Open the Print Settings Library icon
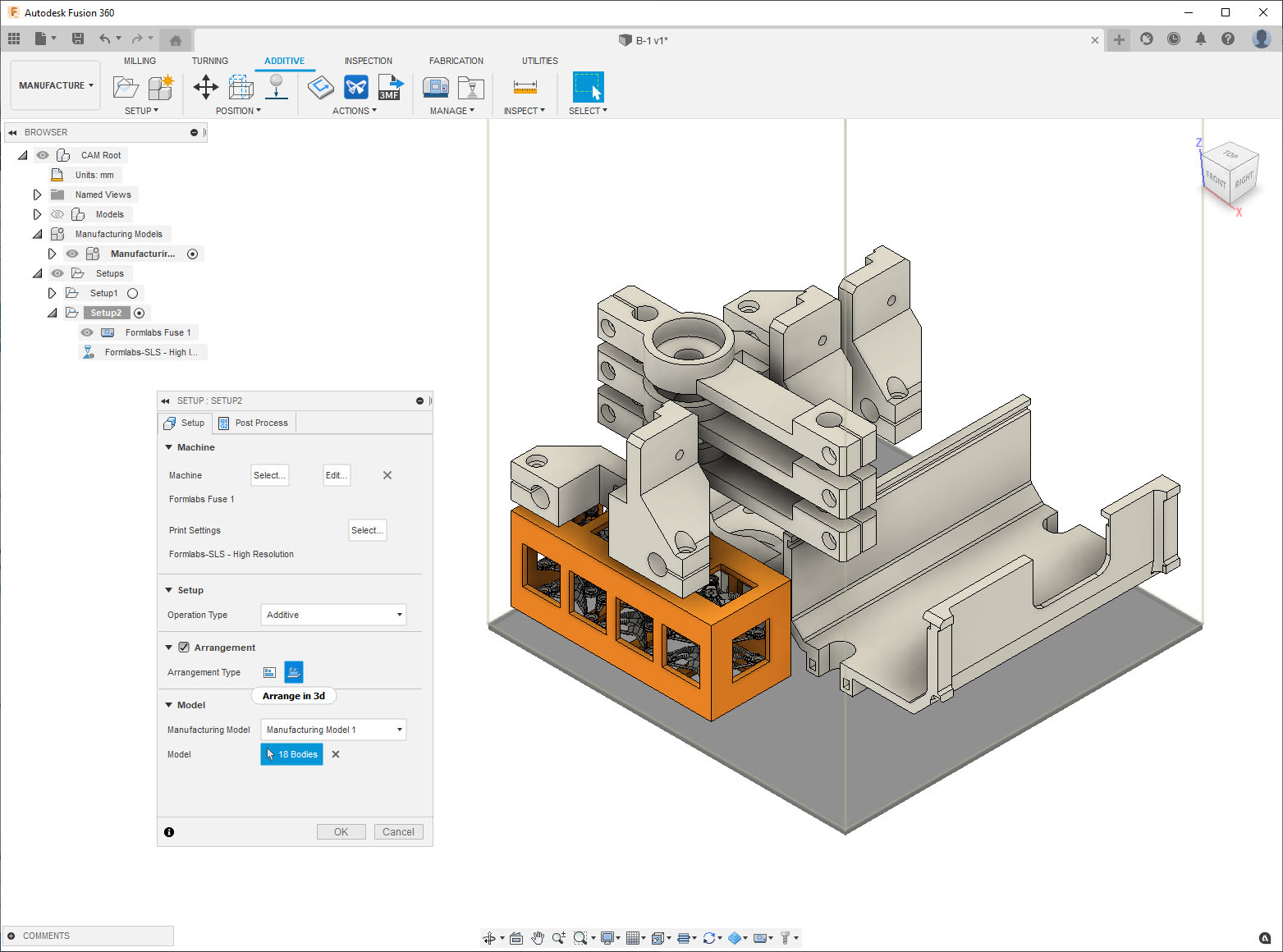Viewport: 1283px width, 952px height. 471,87
